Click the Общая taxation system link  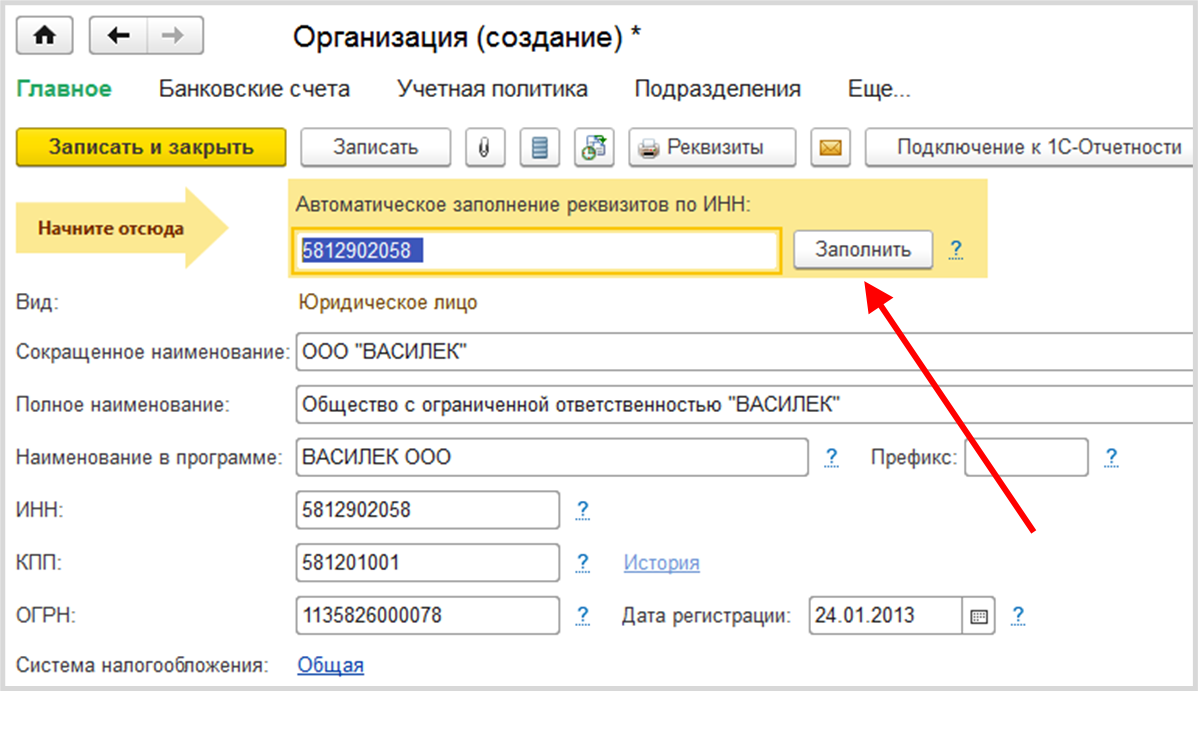point(330,665)
